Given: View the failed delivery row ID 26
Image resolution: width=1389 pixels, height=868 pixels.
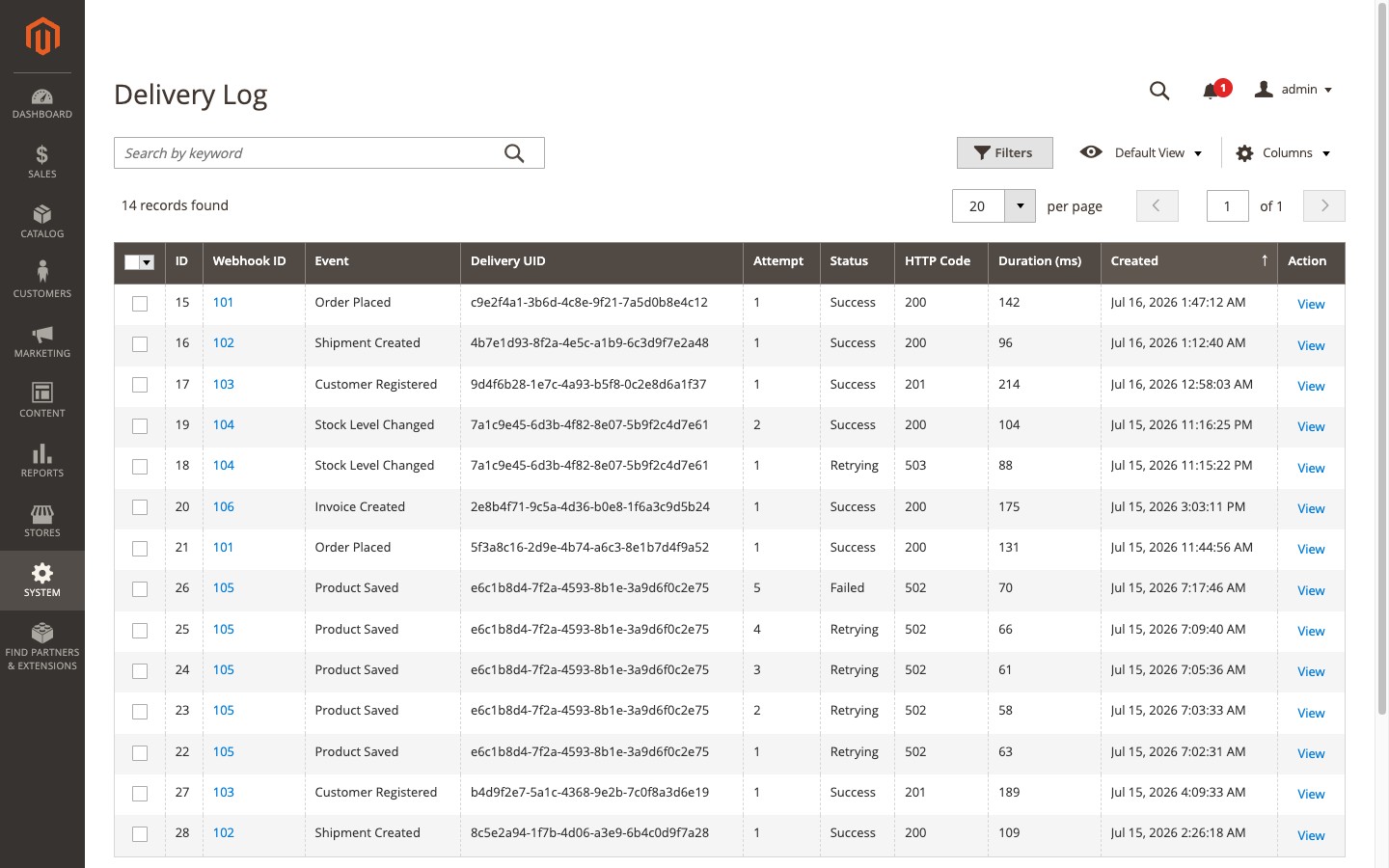Looking at the screenshot, I should 1310,590.
